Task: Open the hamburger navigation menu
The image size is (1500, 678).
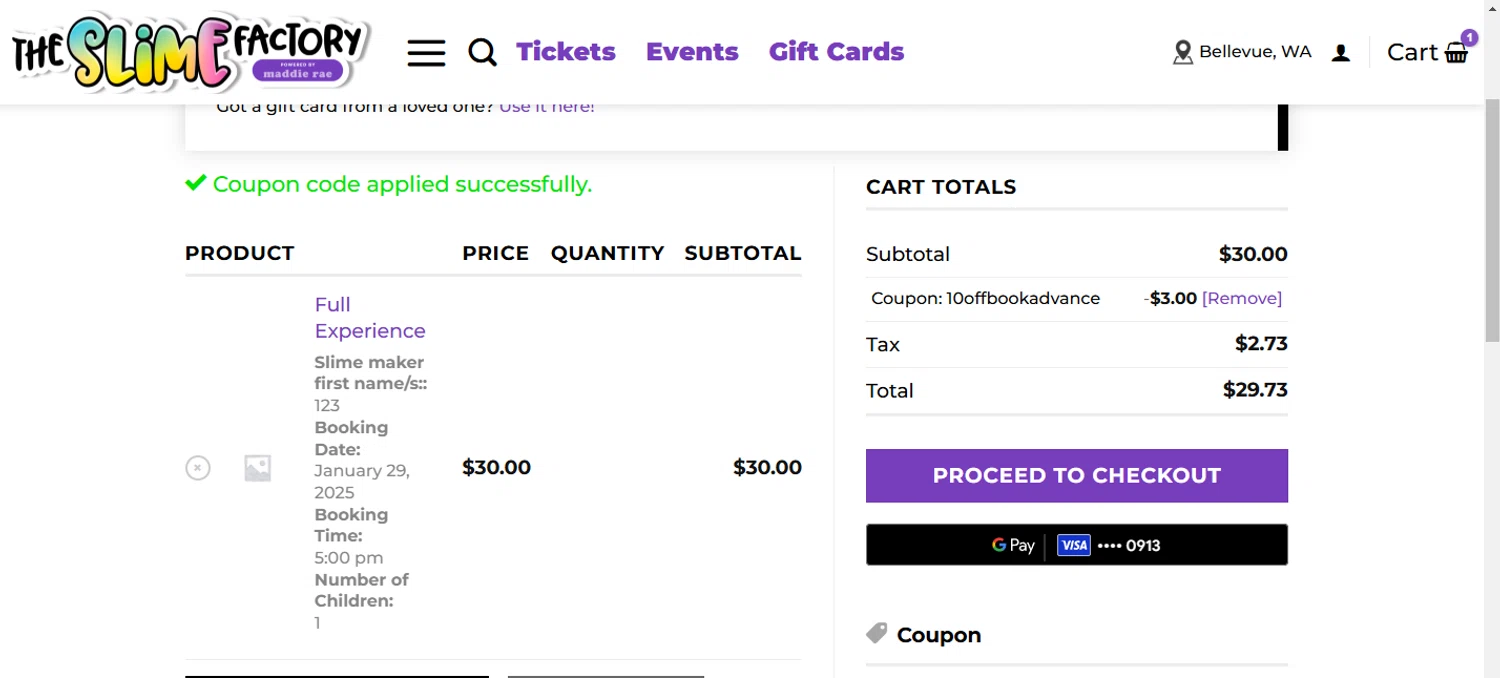Action: 426,53
